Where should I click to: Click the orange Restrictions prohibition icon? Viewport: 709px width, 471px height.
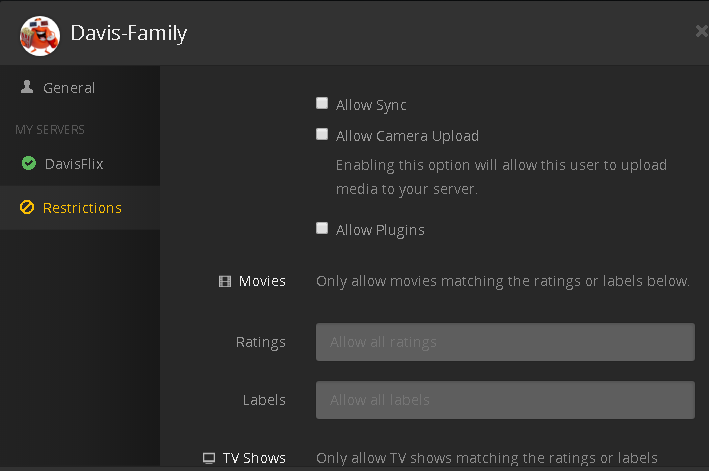[x=27, y=208]
